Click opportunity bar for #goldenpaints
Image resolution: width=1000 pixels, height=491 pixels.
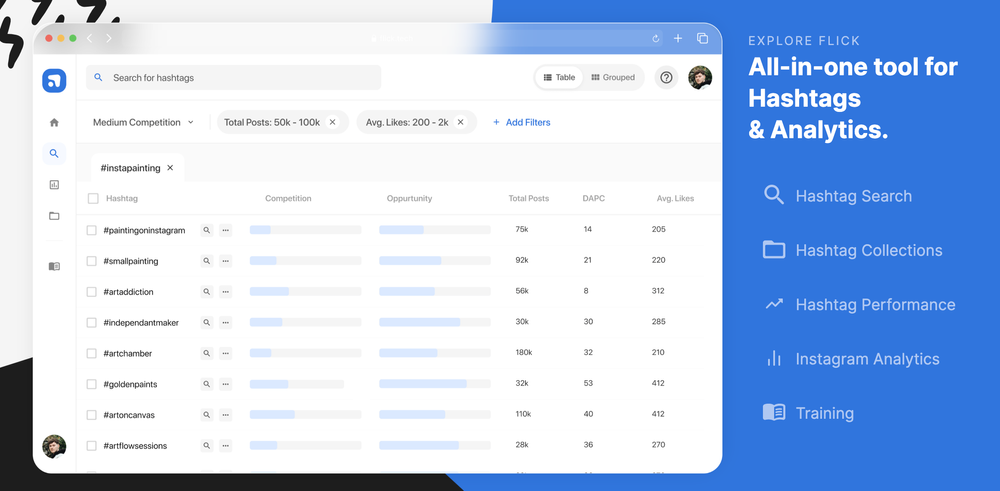click(x=435, y=384)
